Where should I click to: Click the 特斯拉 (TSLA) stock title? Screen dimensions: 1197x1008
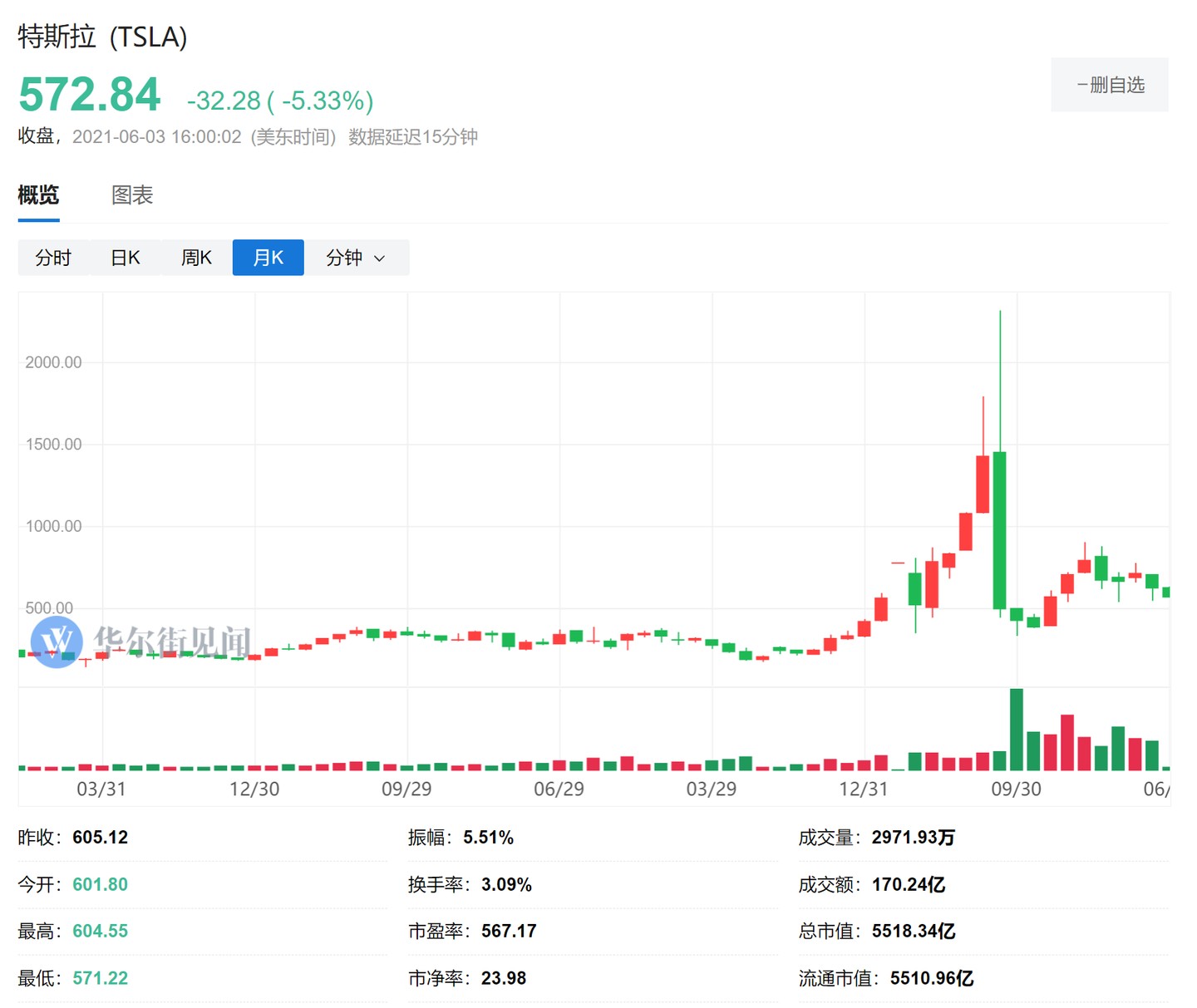[102, 37]
